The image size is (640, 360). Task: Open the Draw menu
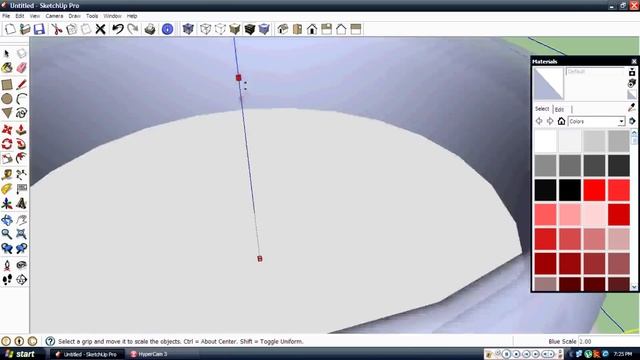click(x=74, y=16)
